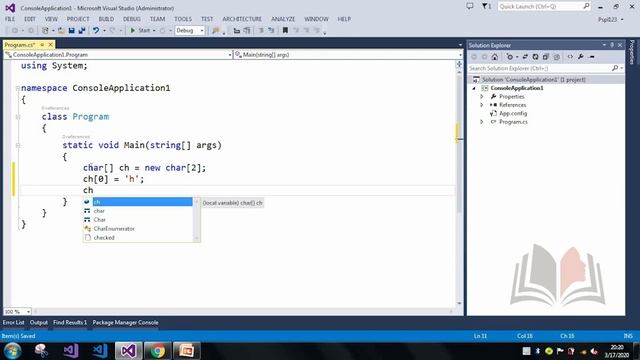Open the Start button dropdown arrow
The image size is (640, 360).
tap(154, 31)
